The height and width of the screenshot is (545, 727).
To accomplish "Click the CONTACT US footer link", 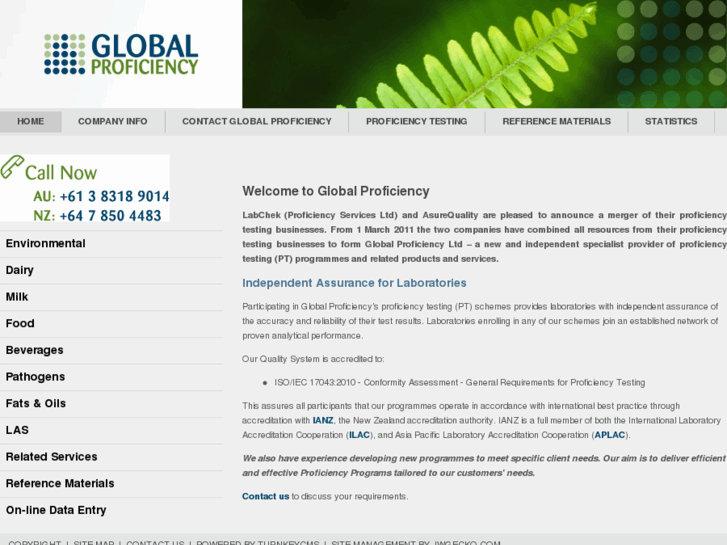I will click(155, 542).
